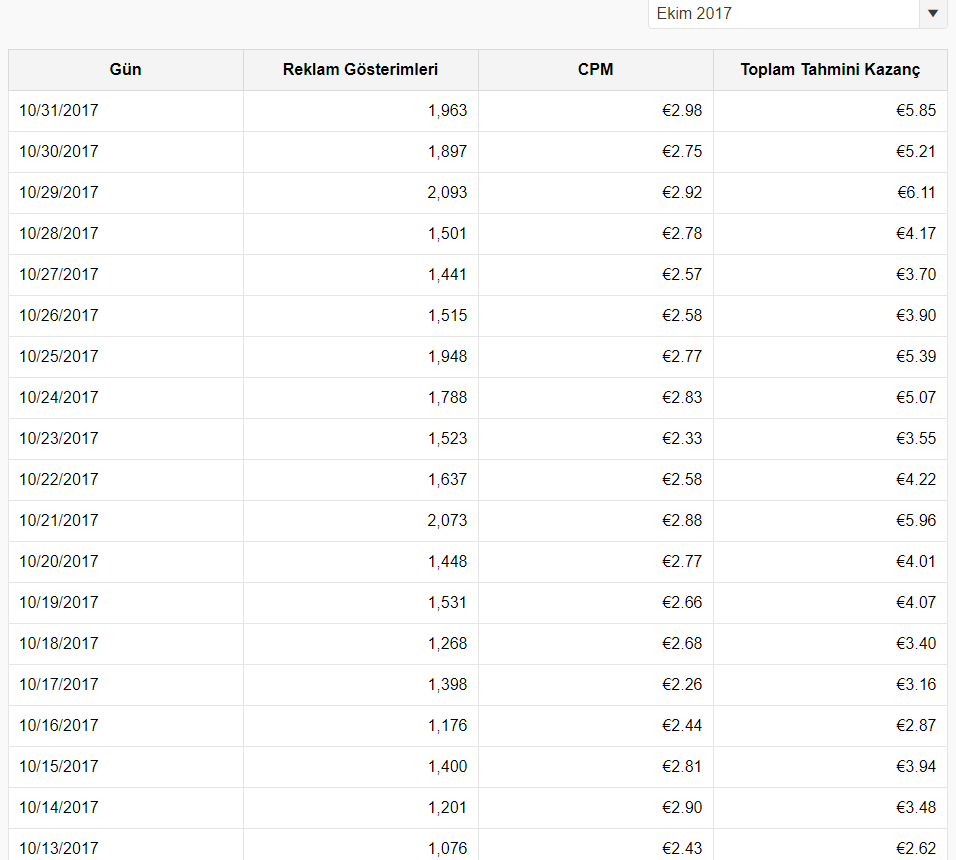
Task: Click the CPM value €2.92
Action: [x=682, y=192]
